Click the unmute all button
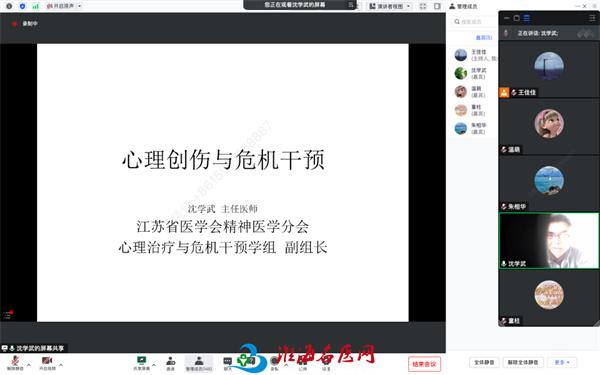Image resolution: width=600 pixels, height=375 pixels. point(523,362)
